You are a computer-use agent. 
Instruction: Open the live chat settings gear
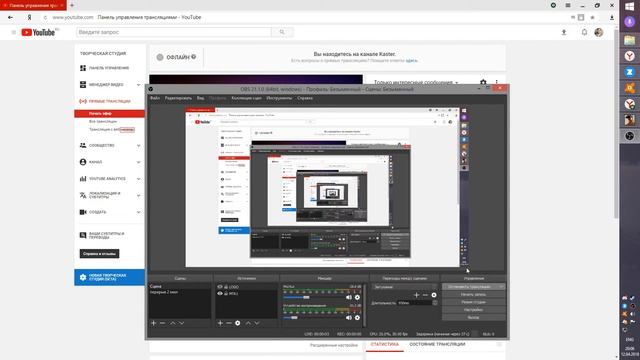point(483,82)
